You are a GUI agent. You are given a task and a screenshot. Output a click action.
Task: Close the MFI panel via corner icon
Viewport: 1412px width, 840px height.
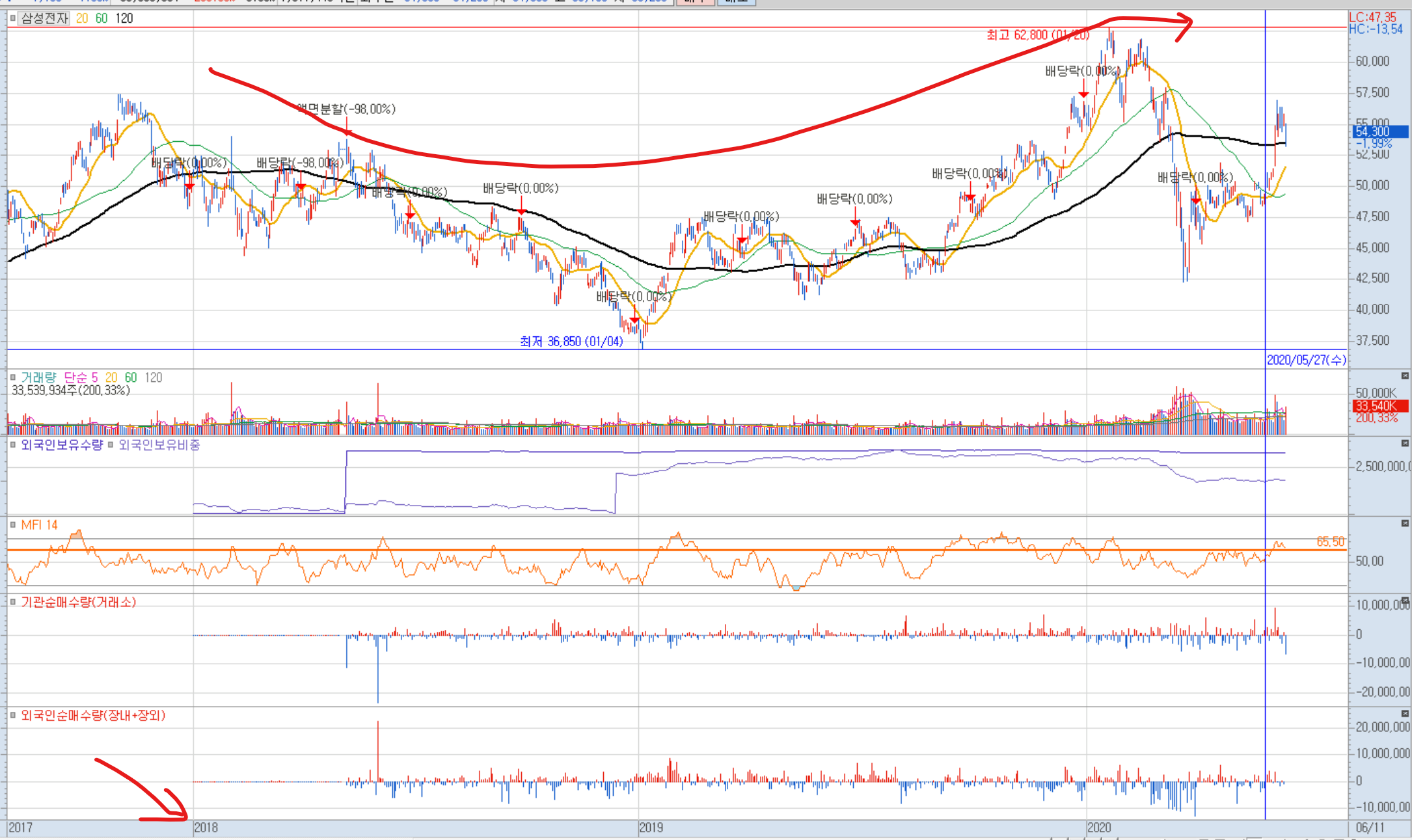1405,523
